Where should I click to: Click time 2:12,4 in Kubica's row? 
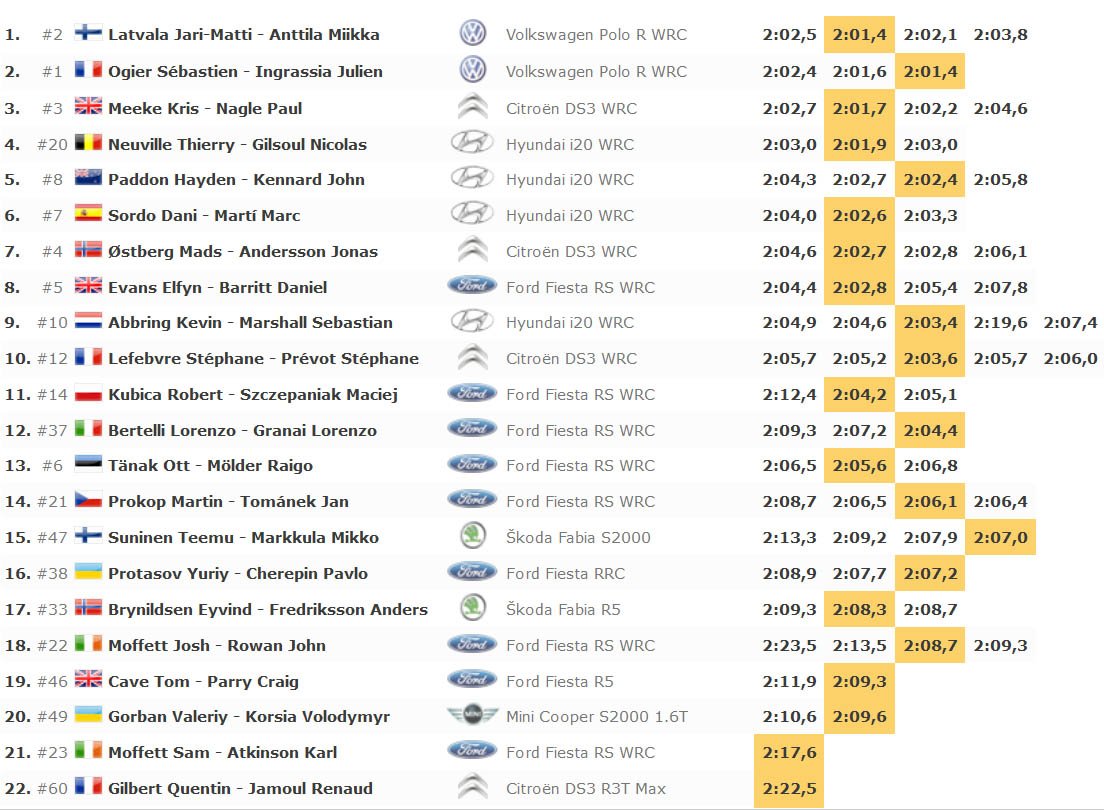(789, 394)
